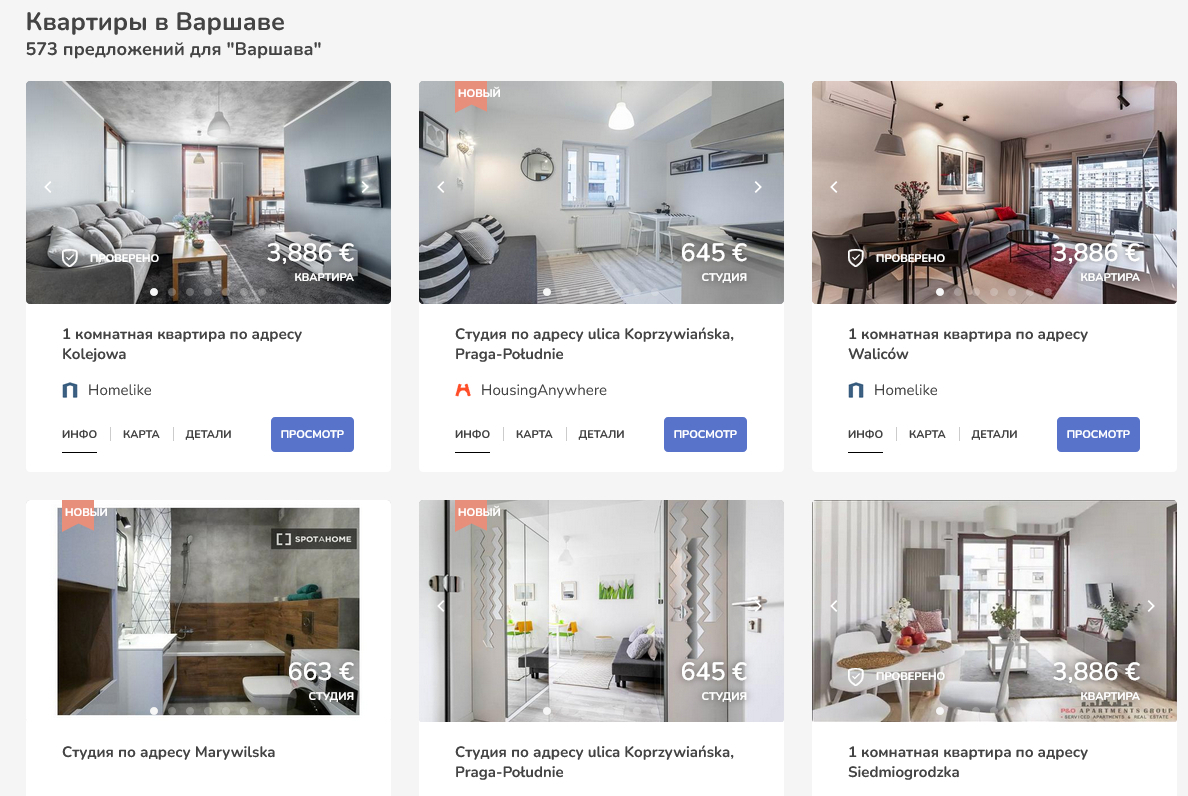1188x796 pixels.
Task: Select second carousel dot on Kolejowa photo
Action: click(172, 292)
